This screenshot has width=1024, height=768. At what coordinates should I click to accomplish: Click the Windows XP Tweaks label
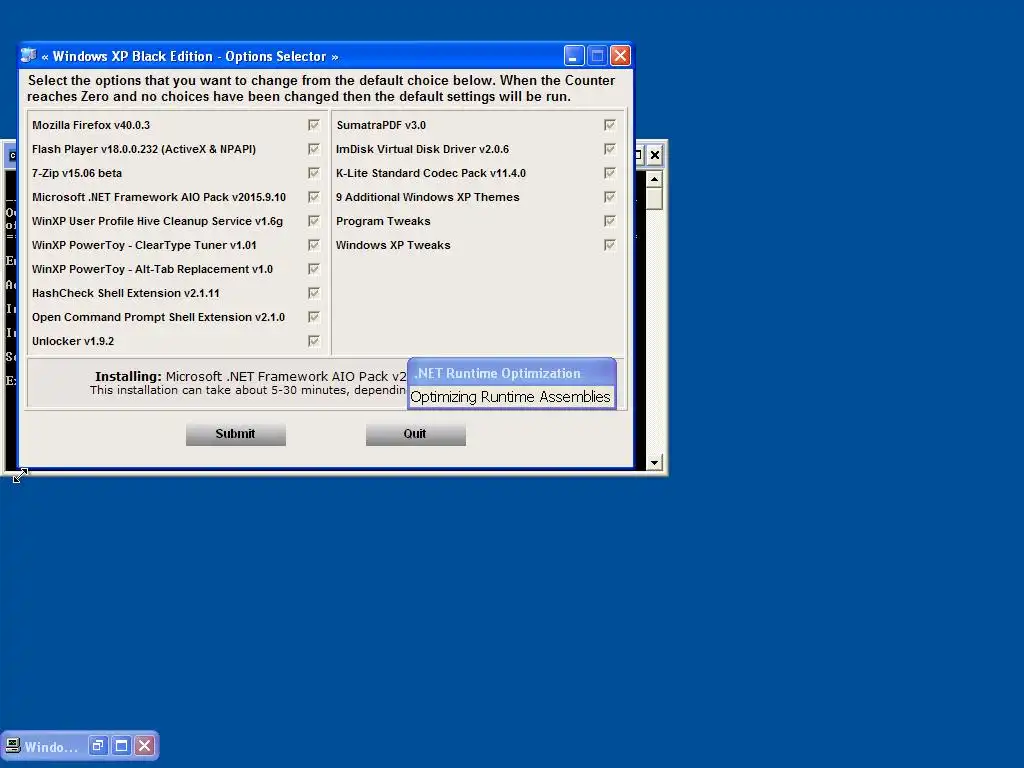tap(393, 245)
